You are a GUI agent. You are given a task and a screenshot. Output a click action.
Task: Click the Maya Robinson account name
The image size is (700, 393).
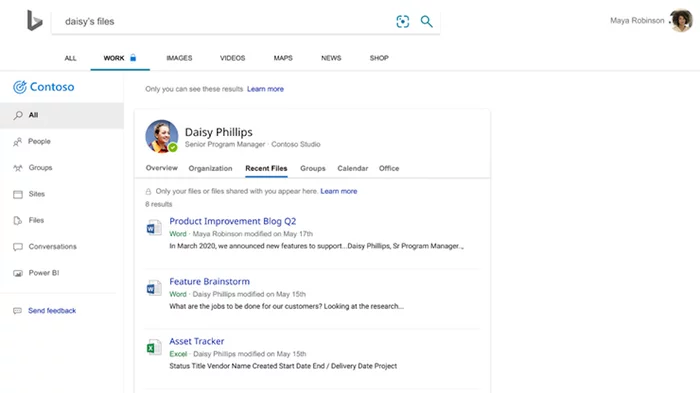coord(637,21)
